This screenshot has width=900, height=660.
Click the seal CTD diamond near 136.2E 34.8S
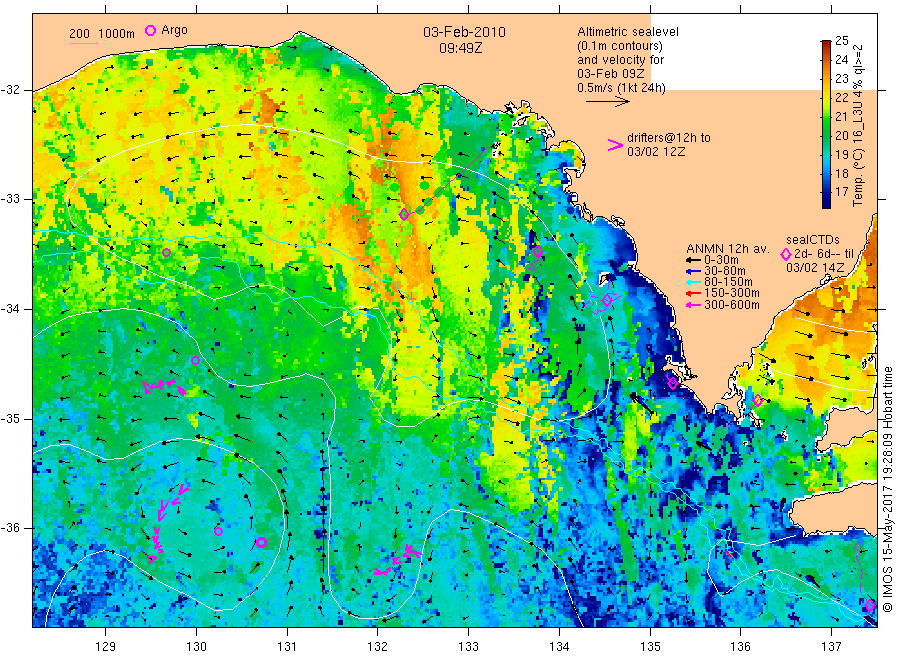(758, 401)
